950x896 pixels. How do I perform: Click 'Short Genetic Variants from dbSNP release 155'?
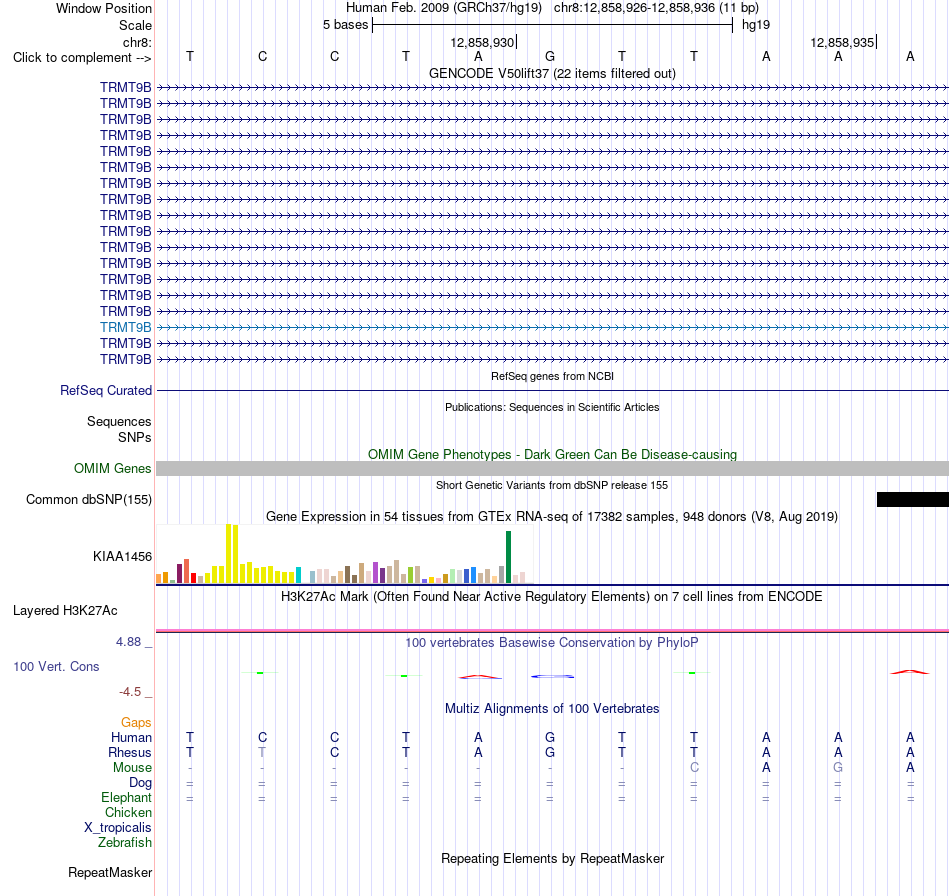tap(552, 485)
